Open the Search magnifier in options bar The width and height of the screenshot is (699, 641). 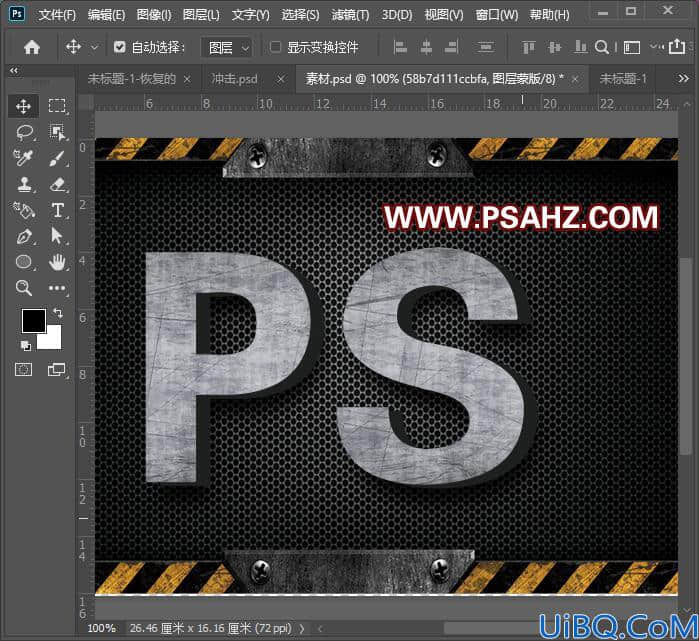(602, 47)
